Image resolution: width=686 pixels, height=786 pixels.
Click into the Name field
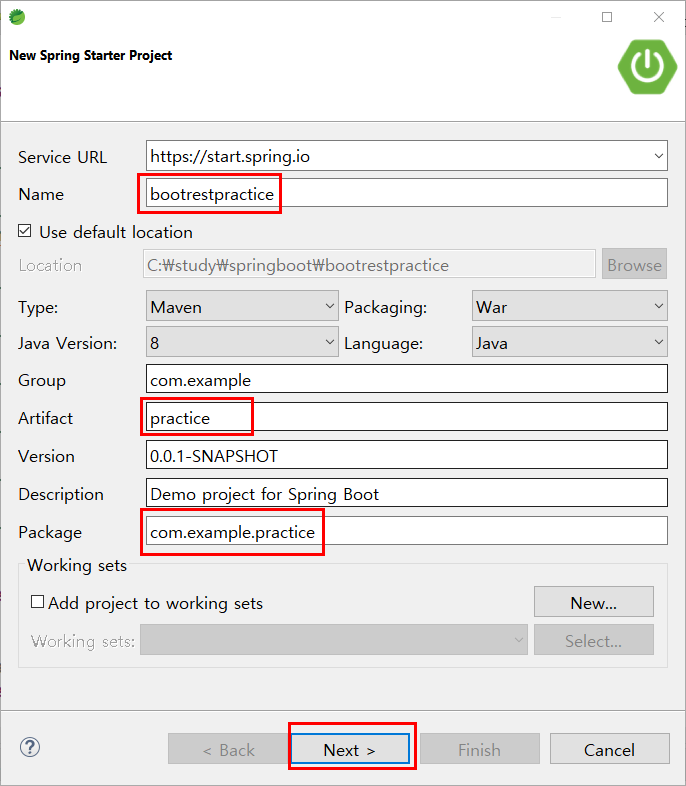pyautogui.click(x=407, y=192)
